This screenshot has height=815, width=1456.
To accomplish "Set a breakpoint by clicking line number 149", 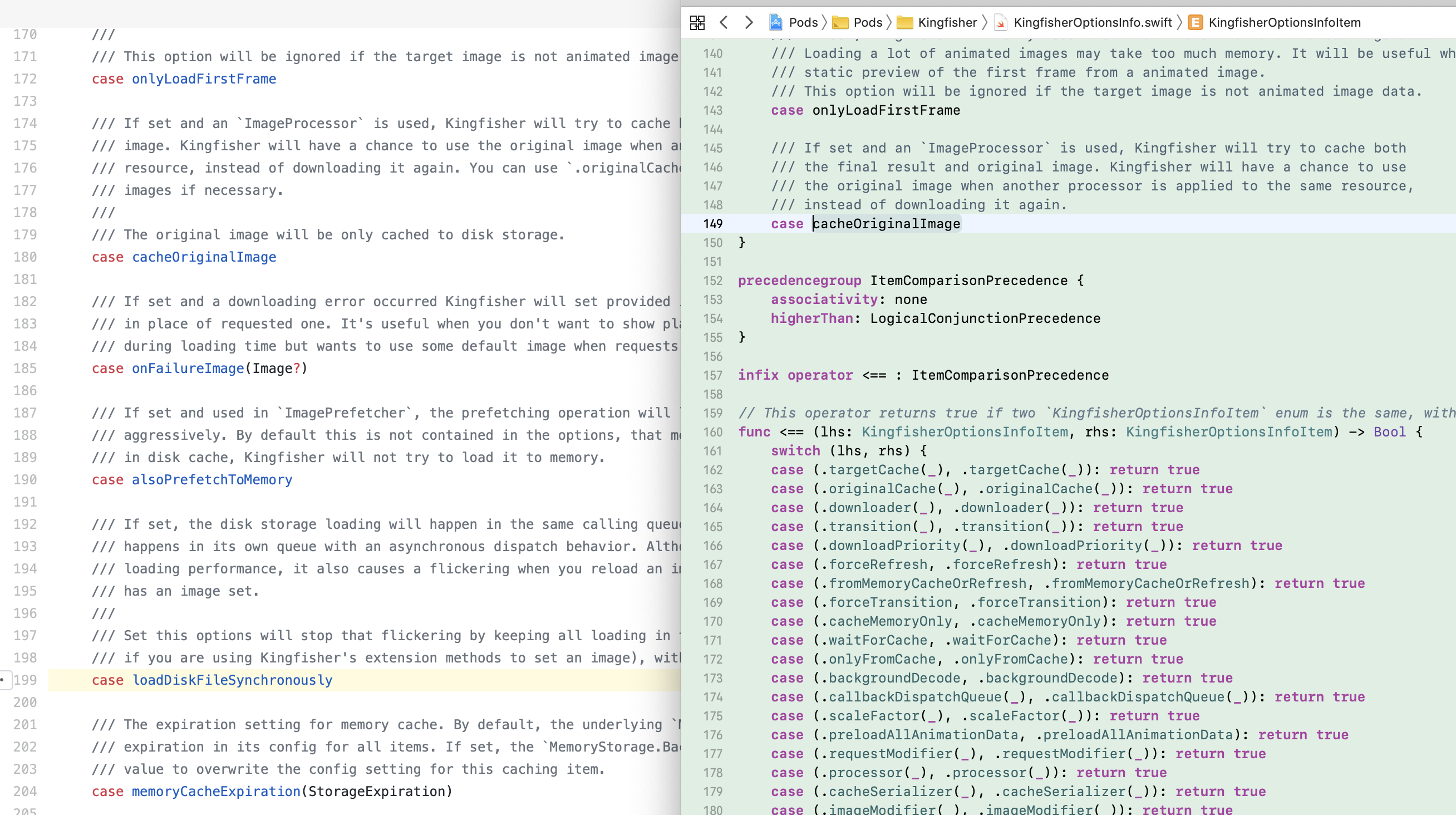I will click(712, 224).
